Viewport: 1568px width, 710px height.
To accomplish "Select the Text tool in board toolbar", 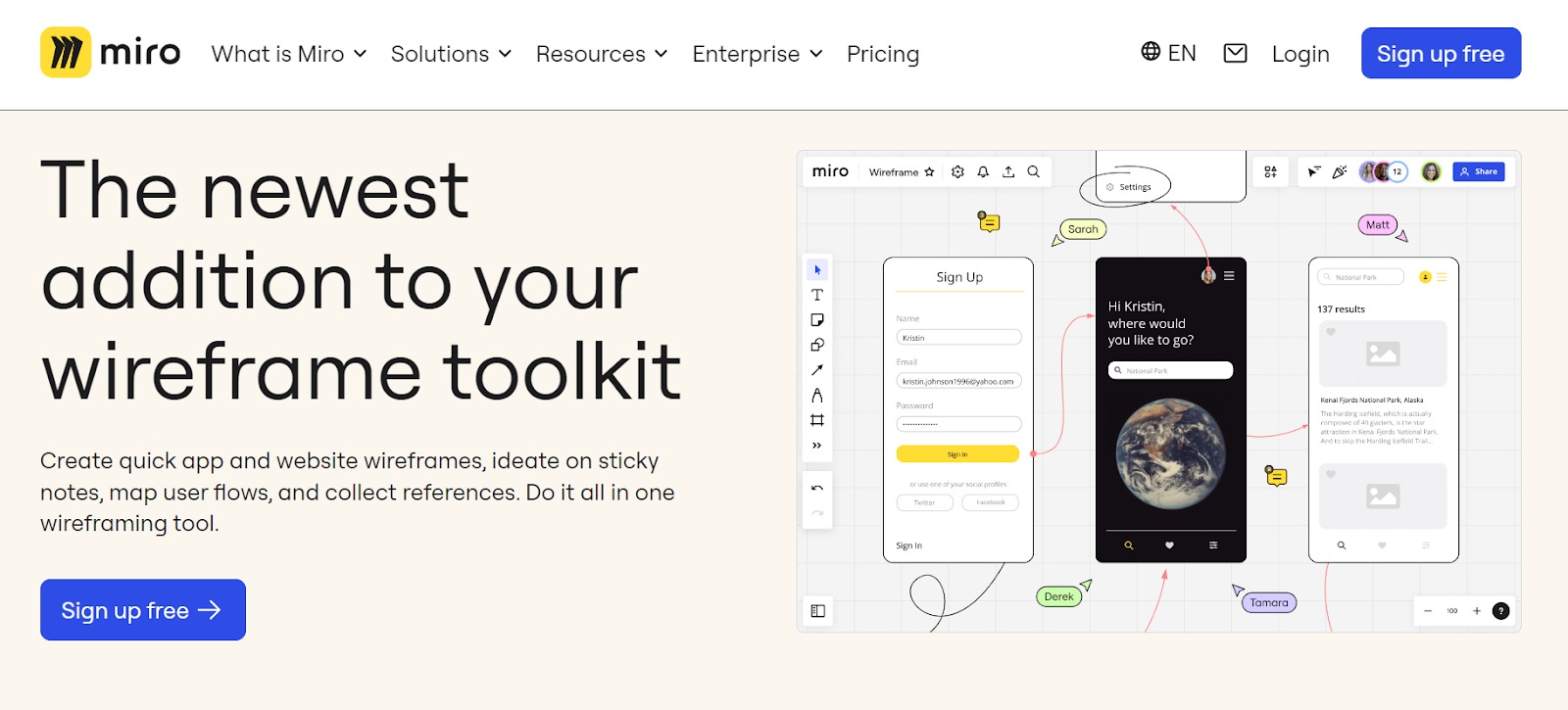I will click(x=817, y=295).
